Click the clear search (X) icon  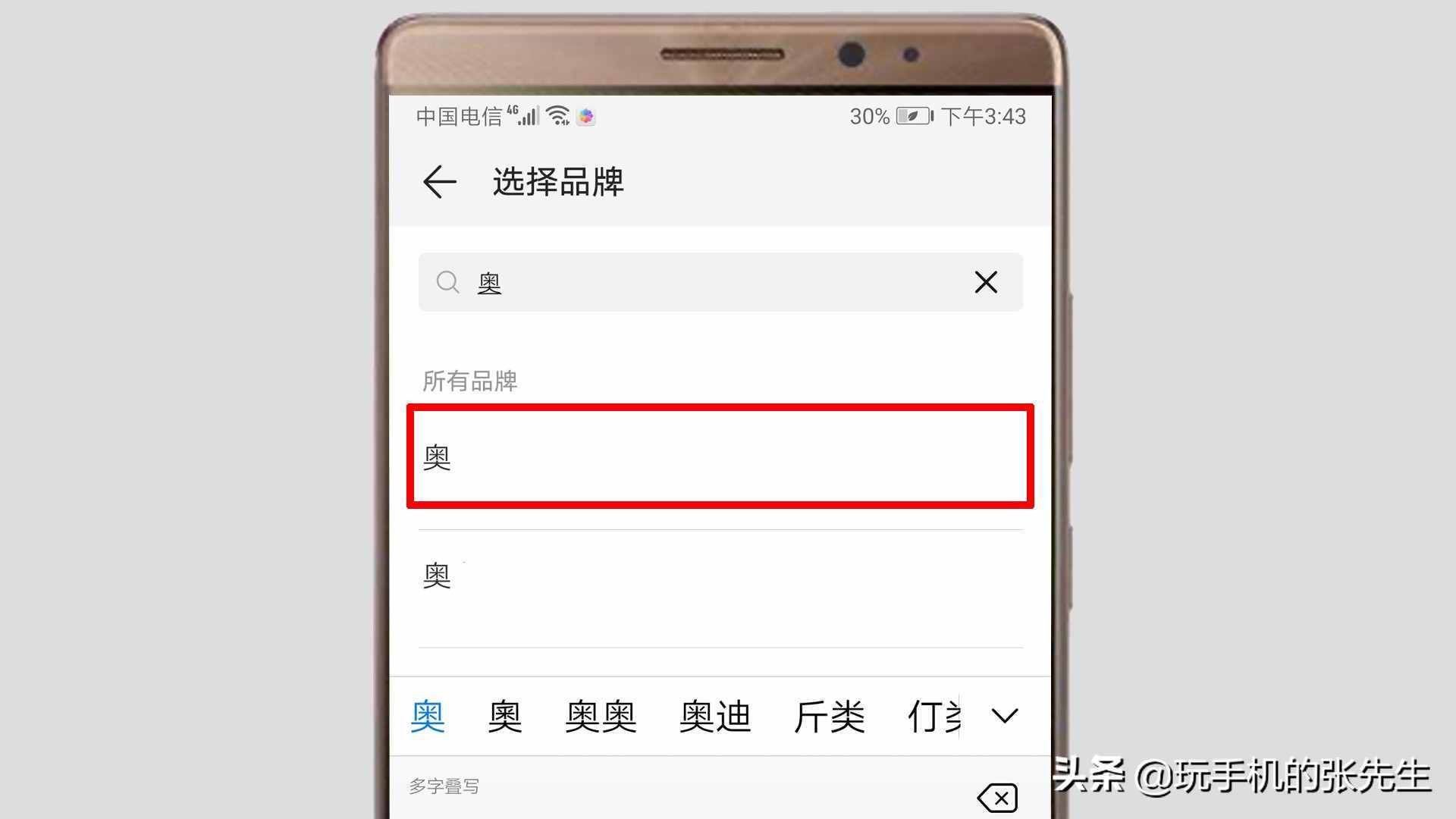point(985,281)
